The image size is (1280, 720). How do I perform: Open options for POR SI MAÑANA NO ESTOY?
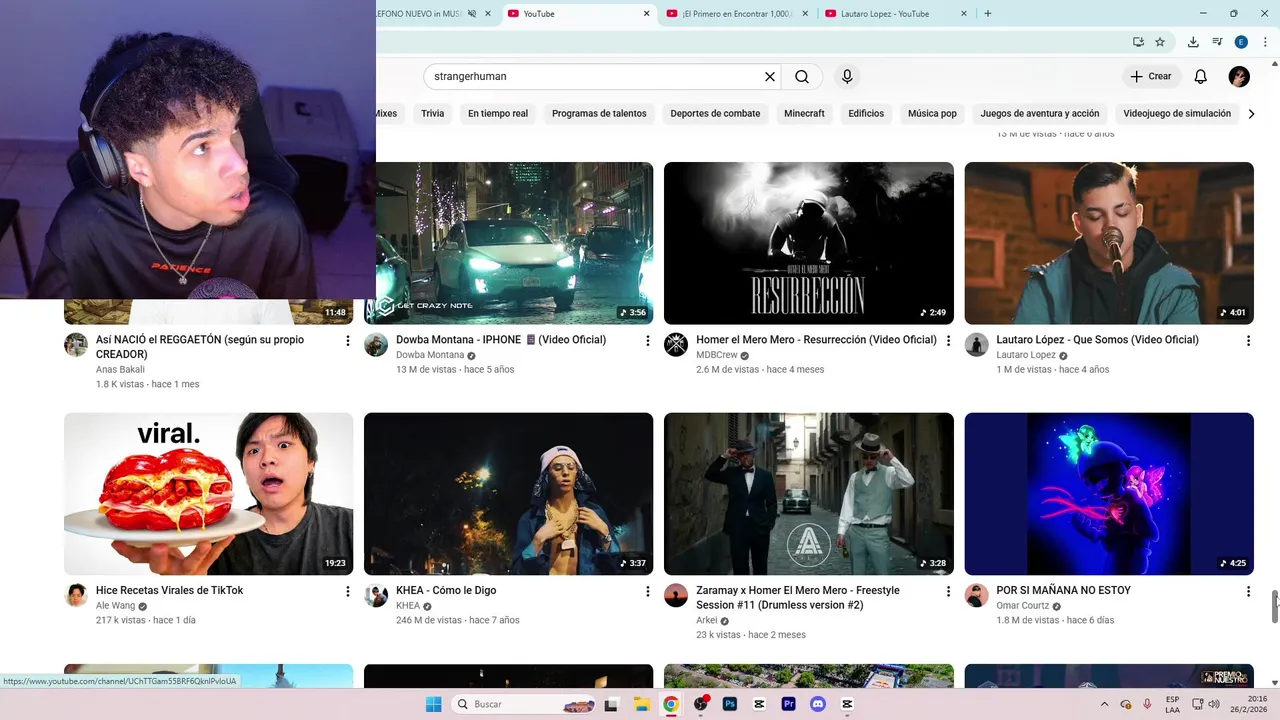click(1248, 592)
